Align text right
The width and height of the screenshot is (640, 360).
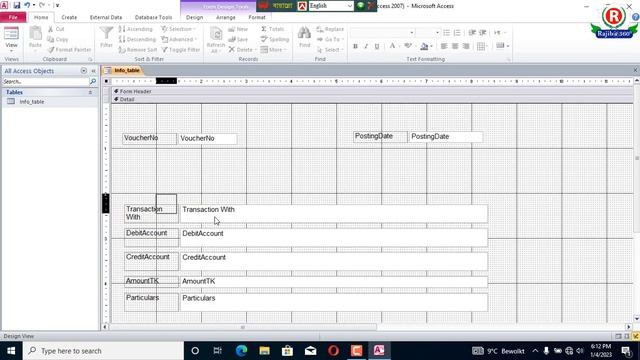(x=466, y=46)
